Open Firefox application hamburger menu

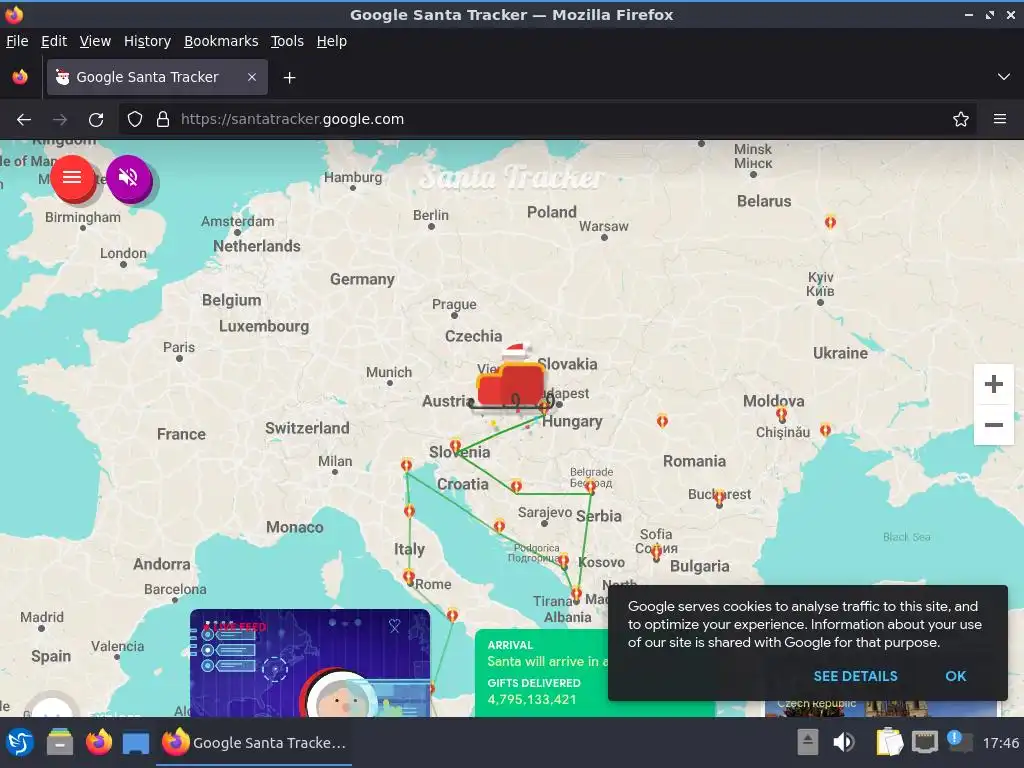(999, 120)
